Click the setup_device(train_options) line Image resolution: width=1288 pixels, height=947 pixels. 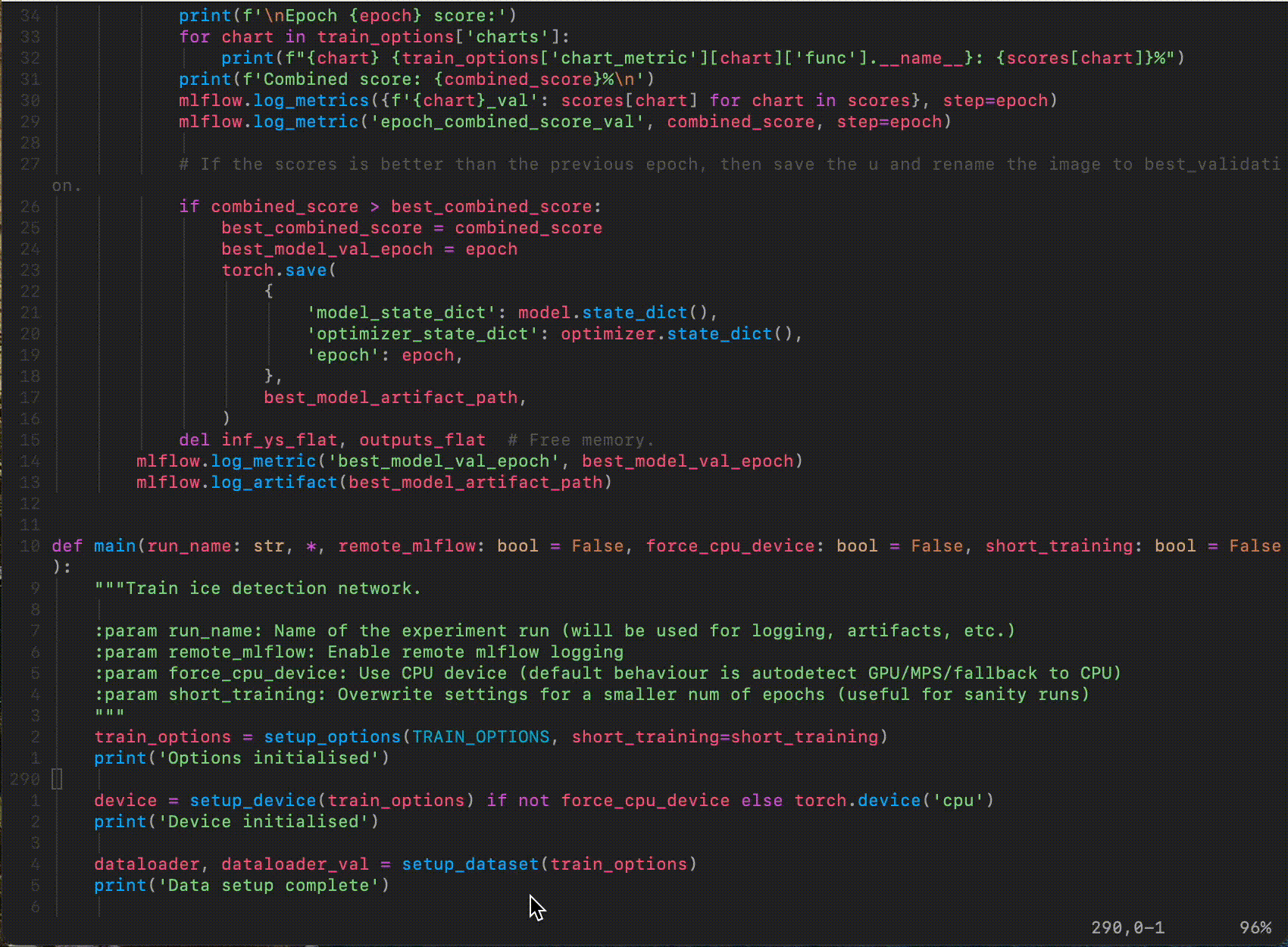tap(543, 801)
